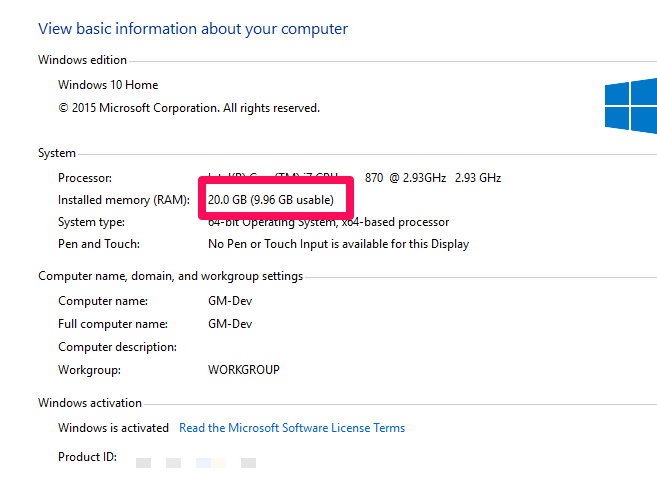The width and height of the screenshot is (657, 489).
Task: Select the 'Product ID:' label
Action: pos(87,457)
